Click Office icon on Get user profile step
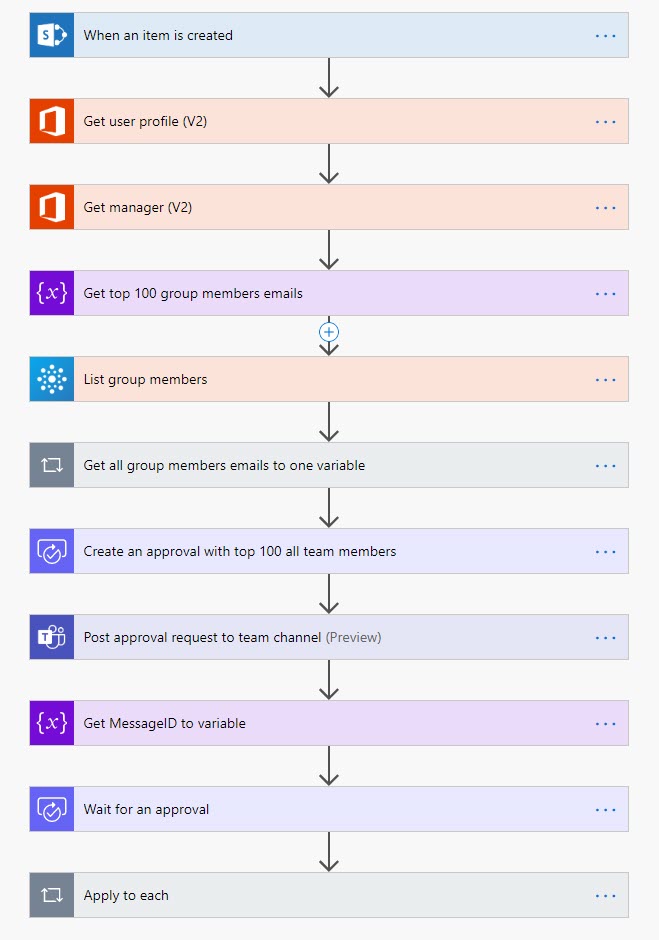The height and width of the screenshot is (940, 659). click(51, 121)
